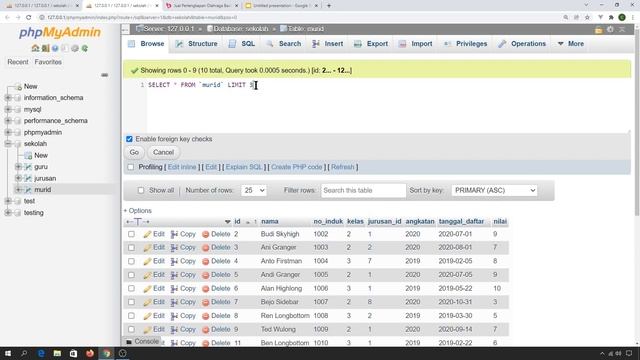Click inside the SQL query editor
Image resolution: width=640 pixels, height=360 pixels.
[388, 106]
